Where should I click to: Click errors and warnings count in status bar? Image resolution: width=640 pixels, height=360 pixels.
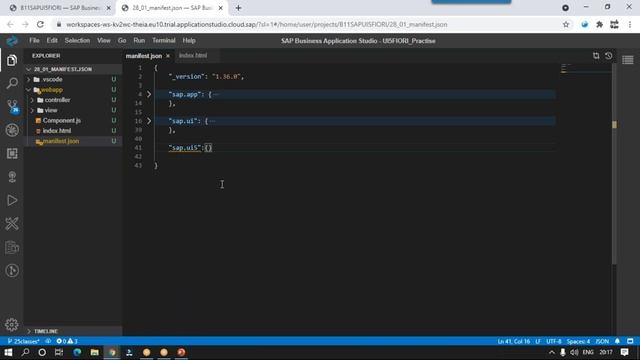(67, 341)
